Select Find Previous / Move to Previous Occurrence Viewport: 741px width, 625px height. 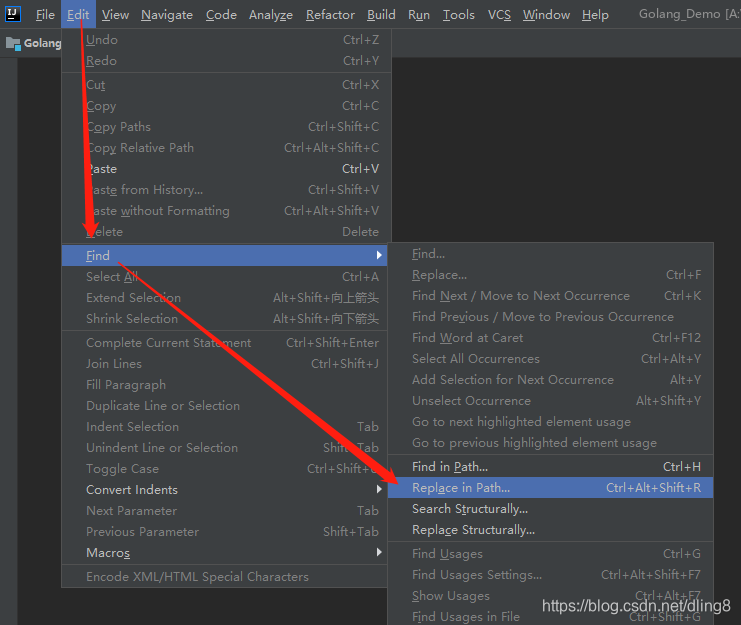pyautogui.click(x=551, y=317)
